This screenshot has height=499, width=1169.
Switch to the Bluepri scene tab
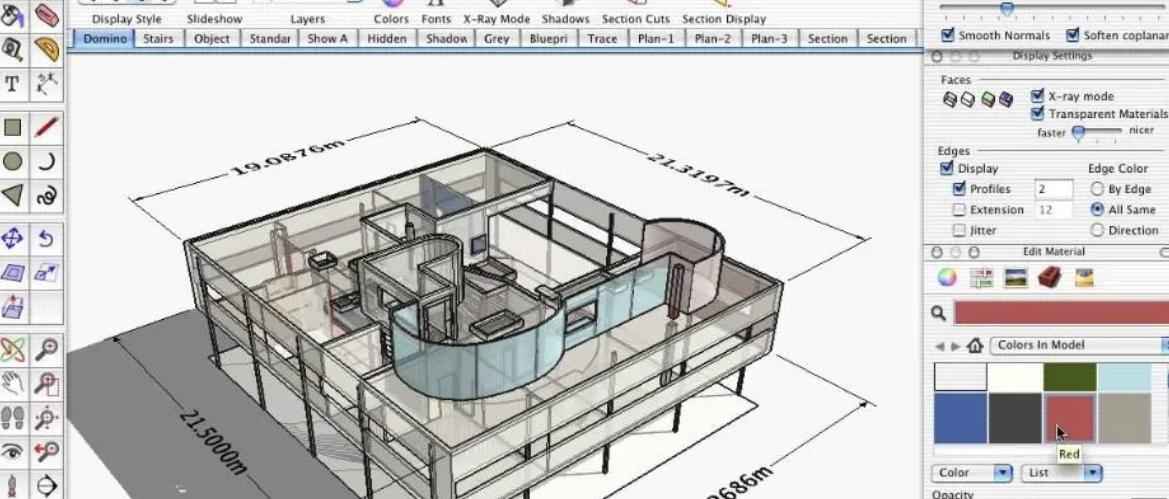549,39
